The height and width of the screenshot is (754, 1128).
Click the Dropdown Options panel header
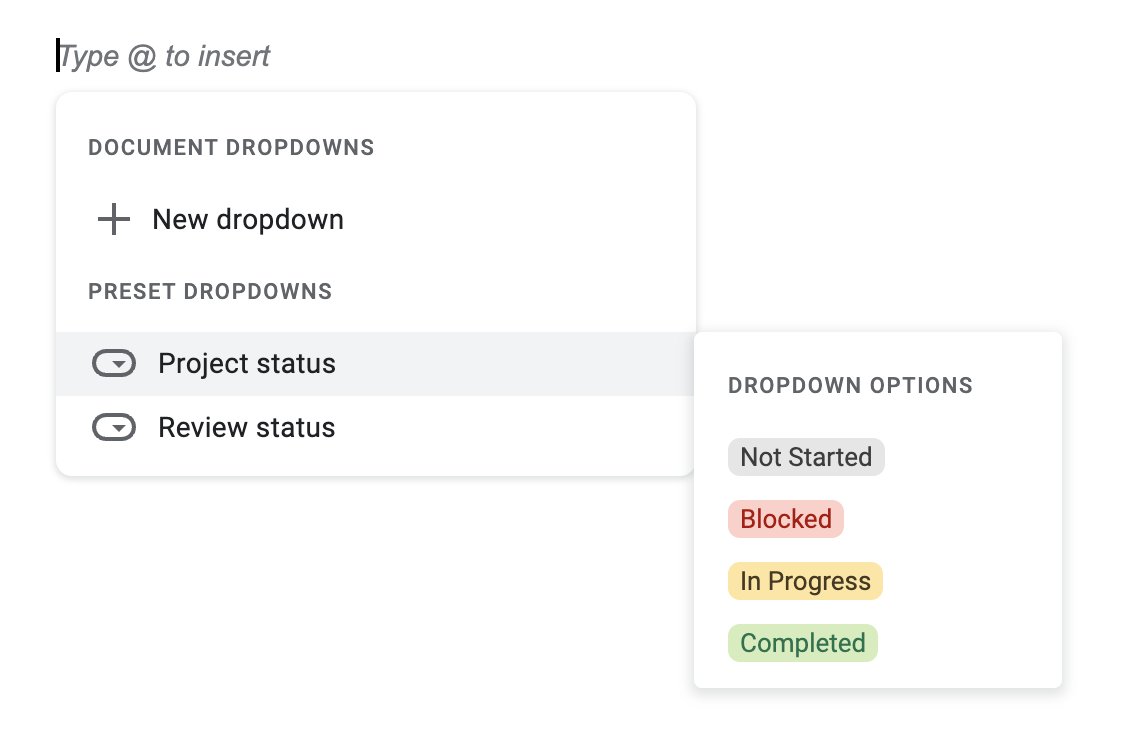[x=850, y=386]
